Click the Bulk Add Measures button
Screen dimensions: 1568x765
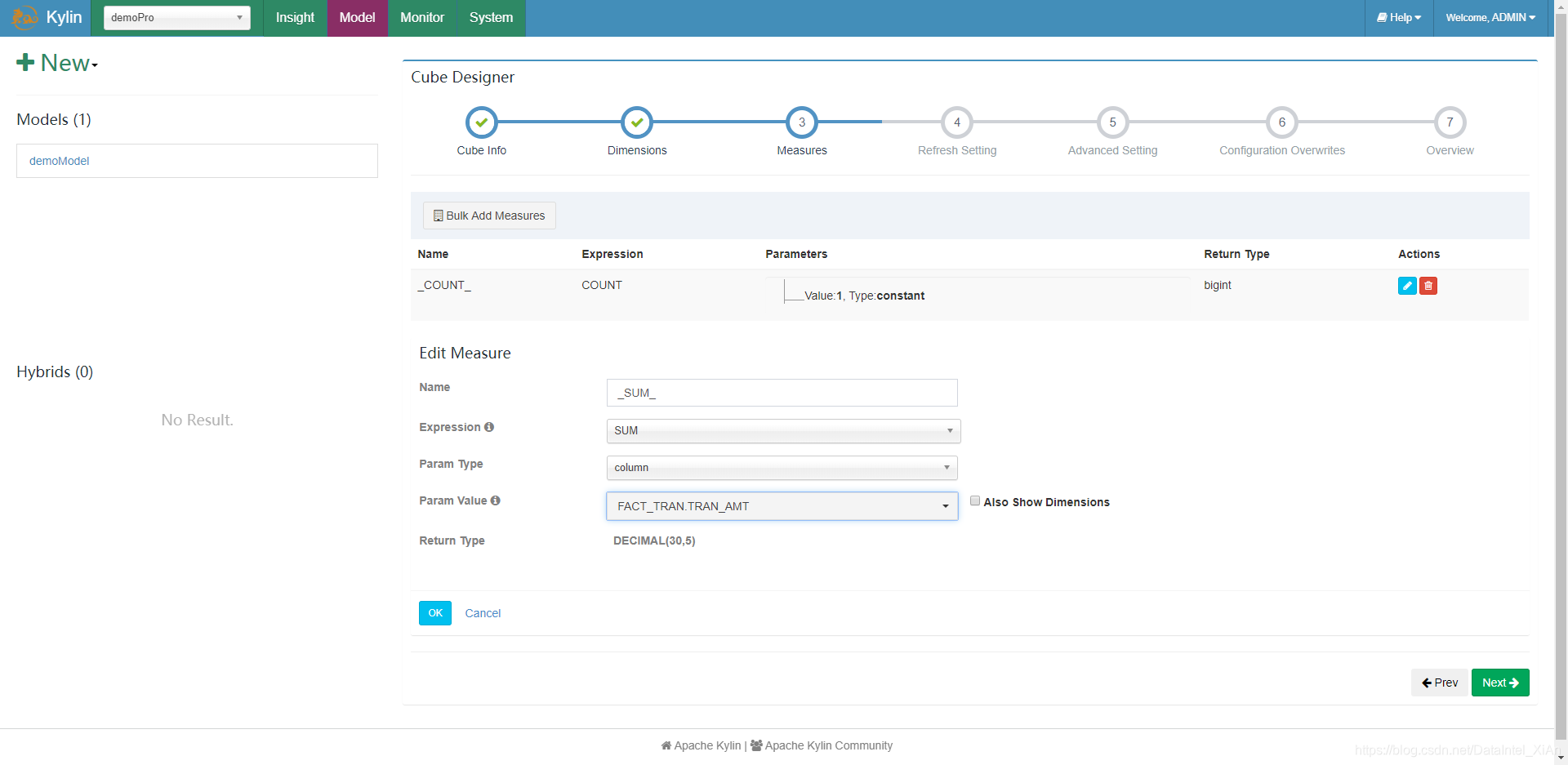coord(489,216)
